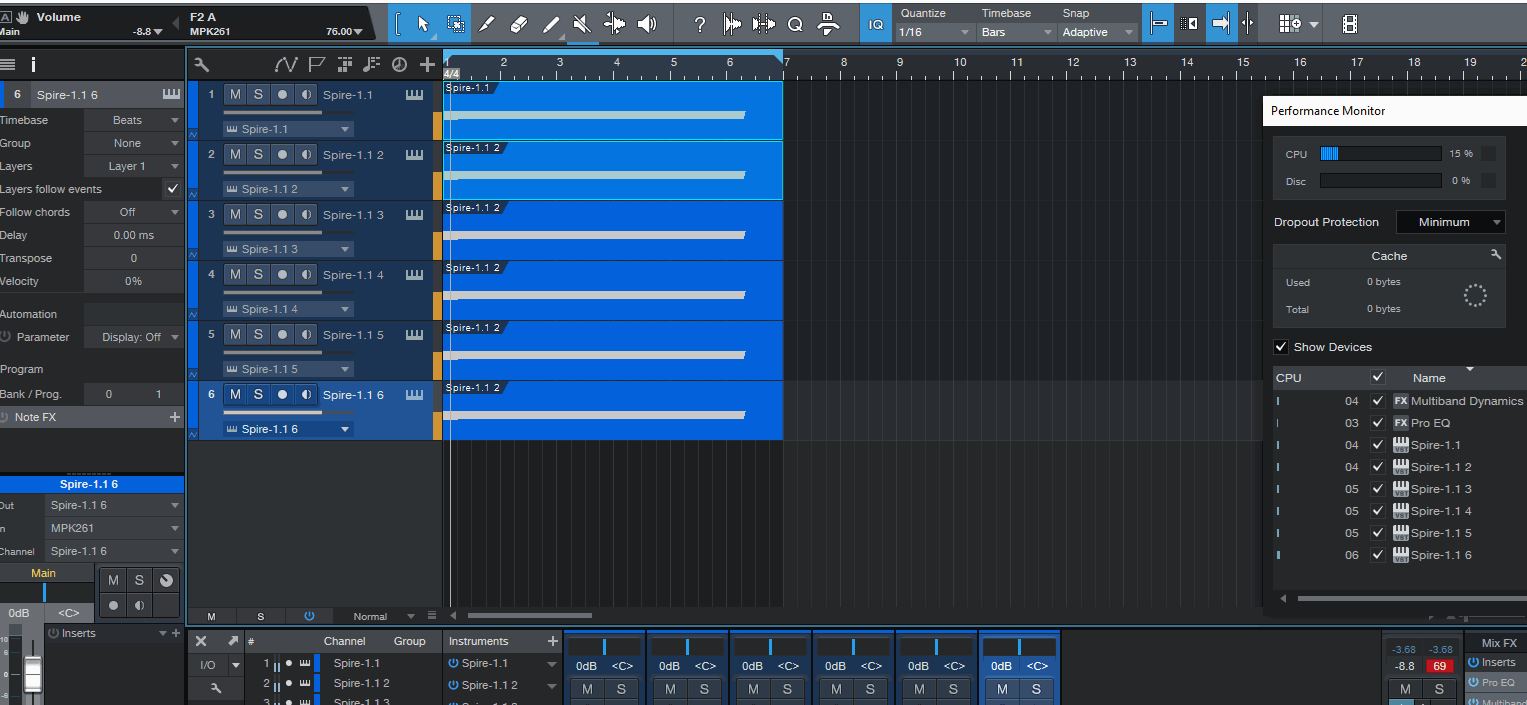The width and height of the screenshot is (1527, 705).
Task: Click the wrench icon above track list
Action: (x=201, y=65)
